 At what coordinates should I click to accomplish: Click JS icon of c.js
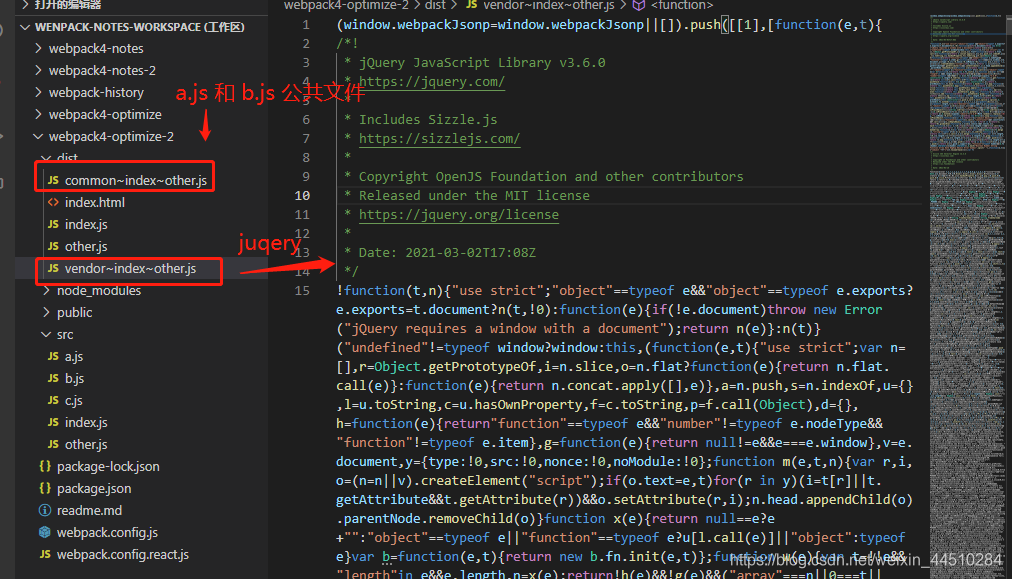click(54, 400)
